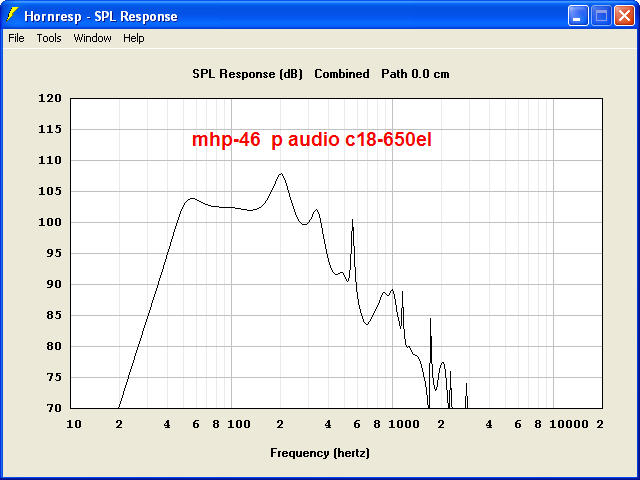Image resolution: width=640 pixels, height=480 pixels.
Task: Click the 10000 label on the frequency axis
Action: pyautogui.click(x=569, y=424)
